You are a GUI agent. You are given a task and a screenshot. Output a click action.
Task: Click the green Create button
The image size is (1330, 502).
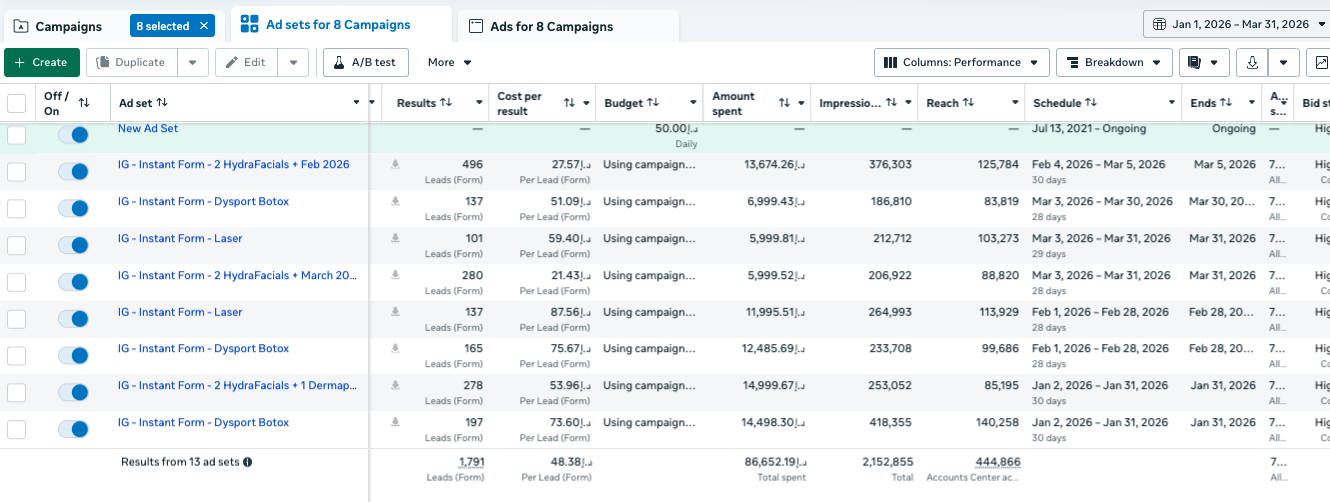[41, 62]
